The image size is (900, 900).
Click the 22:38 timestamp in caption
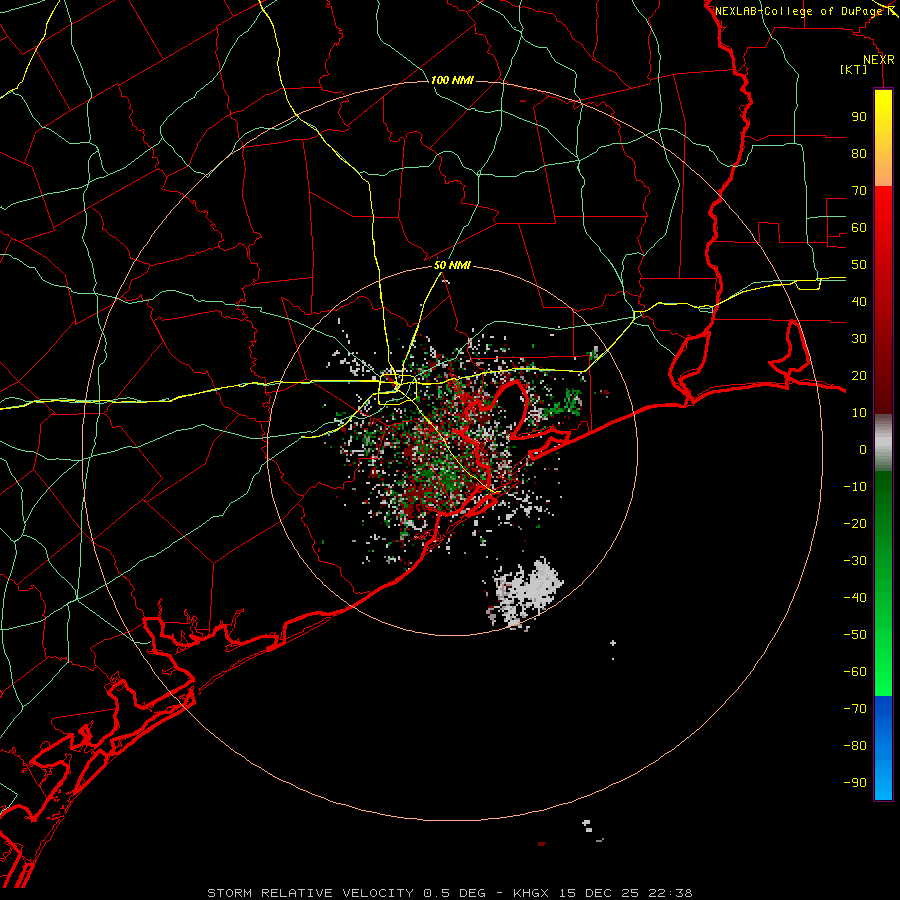point(670,893)
